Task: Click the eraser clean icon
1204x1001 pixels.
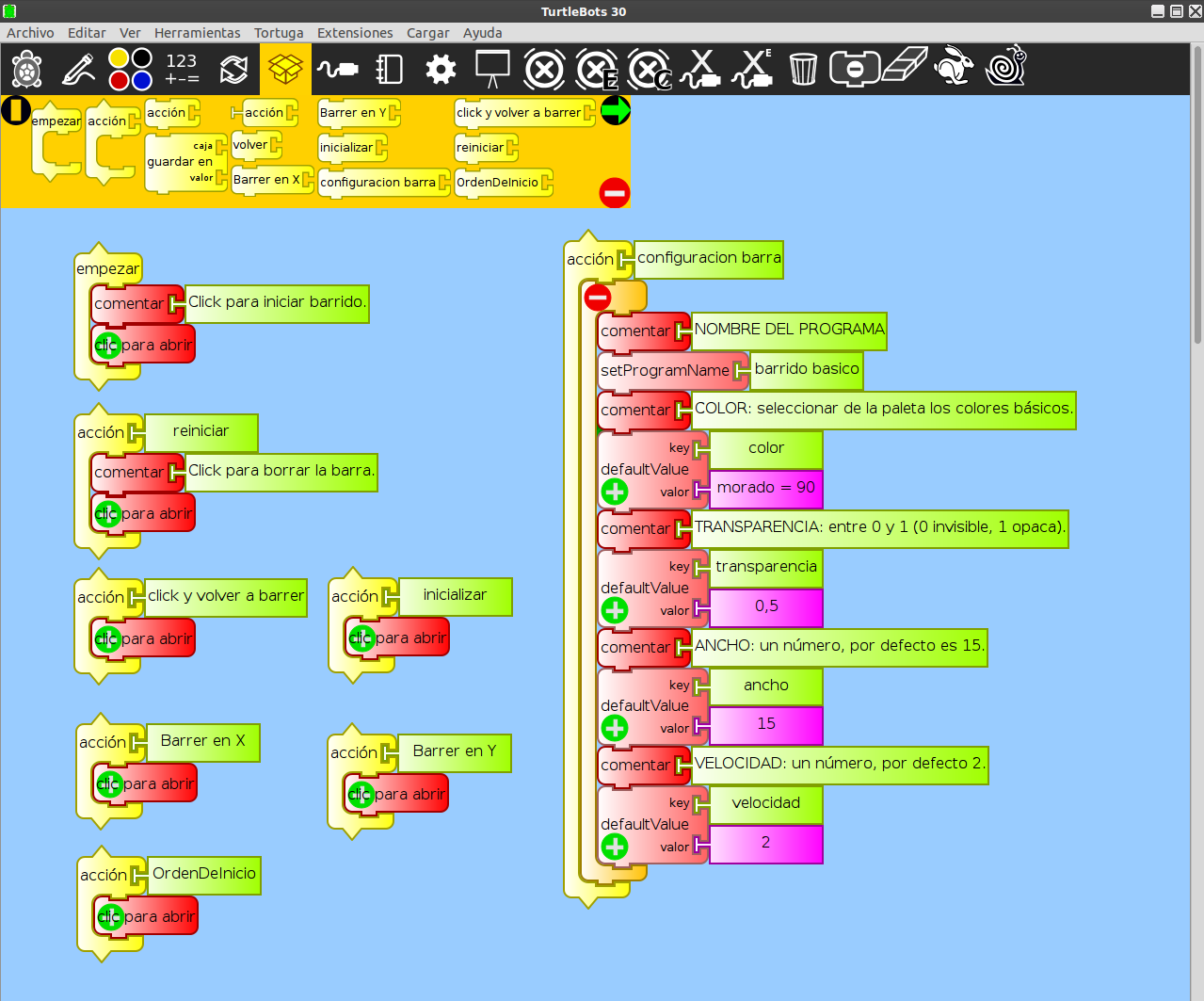Action: pyautogui.click(x=905, y=67)
